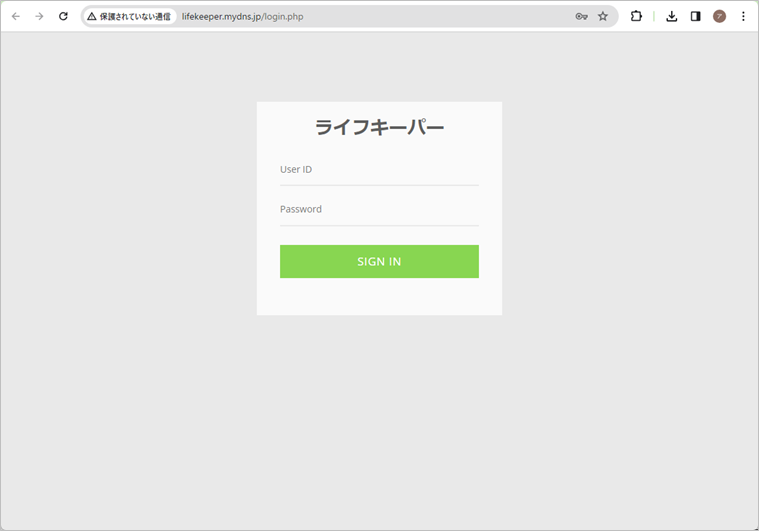Focus the Password input field
The height and width of the screenshot is (531, 759).
click(x=379, y=210)
